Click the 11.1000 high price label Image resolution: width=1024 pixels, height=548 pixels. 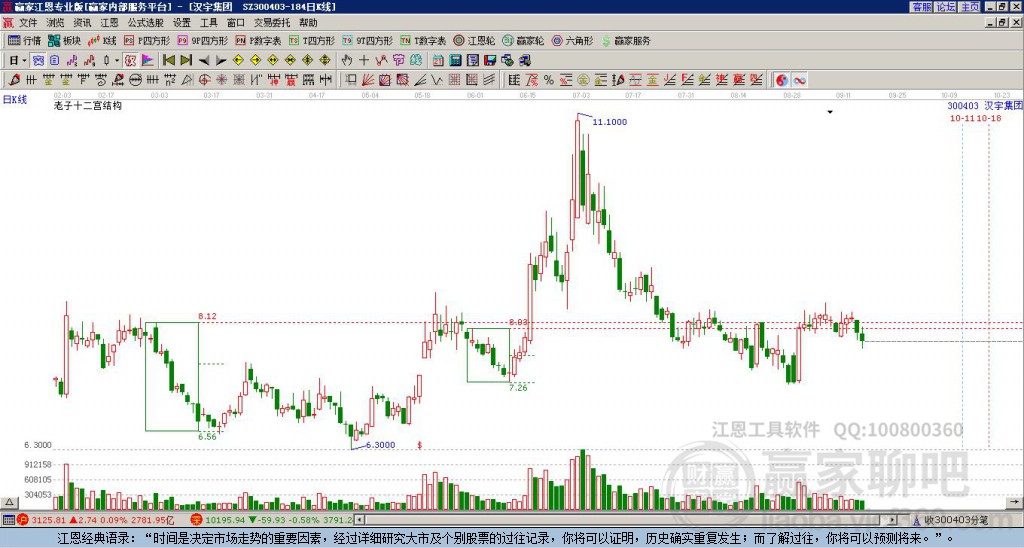(609, 122)
